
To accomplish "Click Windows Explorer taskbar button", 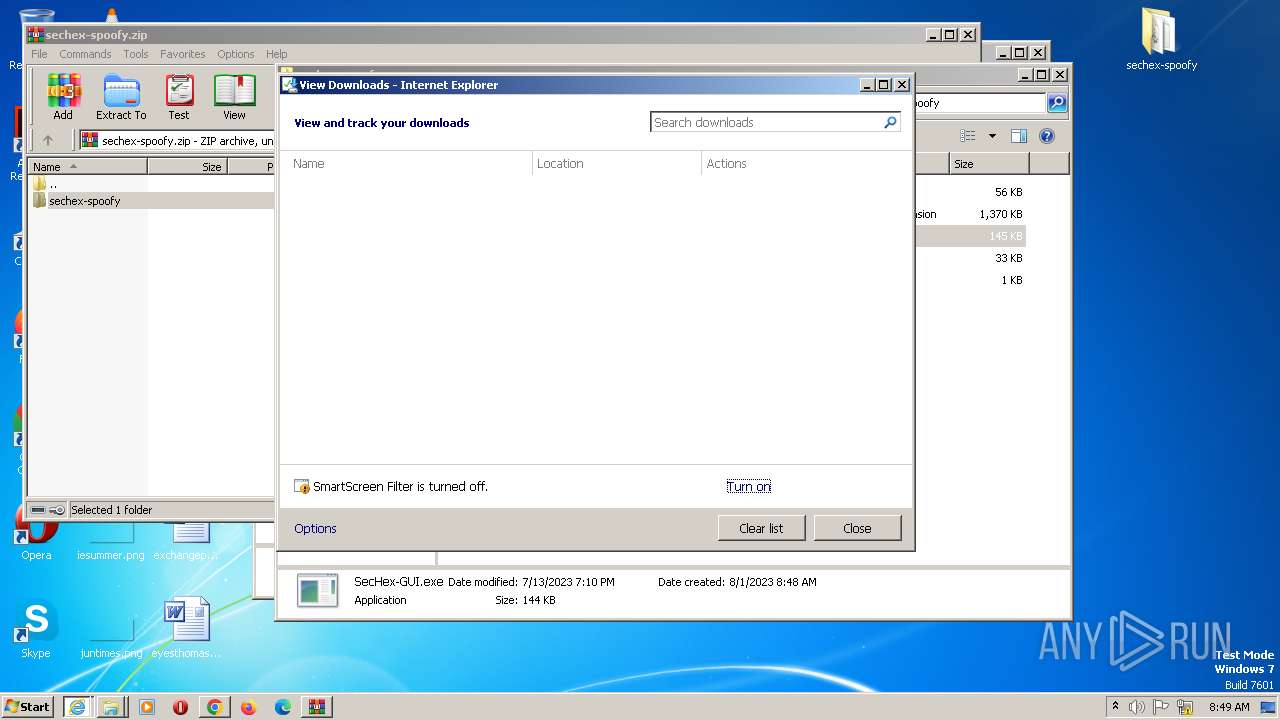I will pos(110,707).
